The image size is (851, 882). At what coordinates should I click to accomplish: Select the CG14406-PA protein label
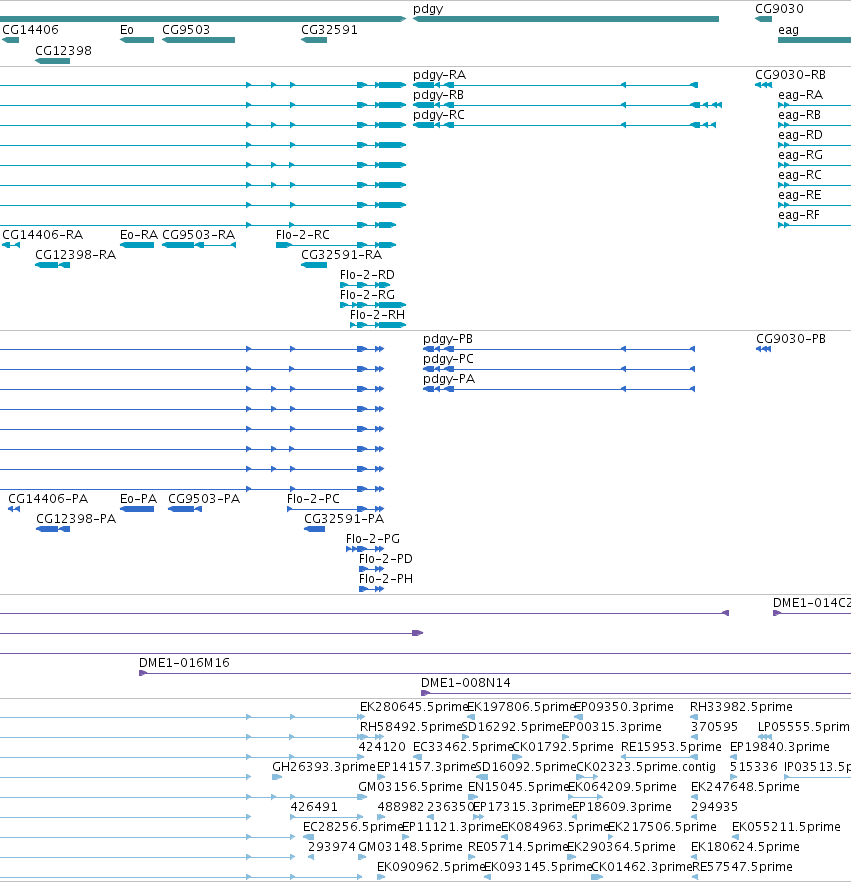pyautogui.click(x=48, y=499)
